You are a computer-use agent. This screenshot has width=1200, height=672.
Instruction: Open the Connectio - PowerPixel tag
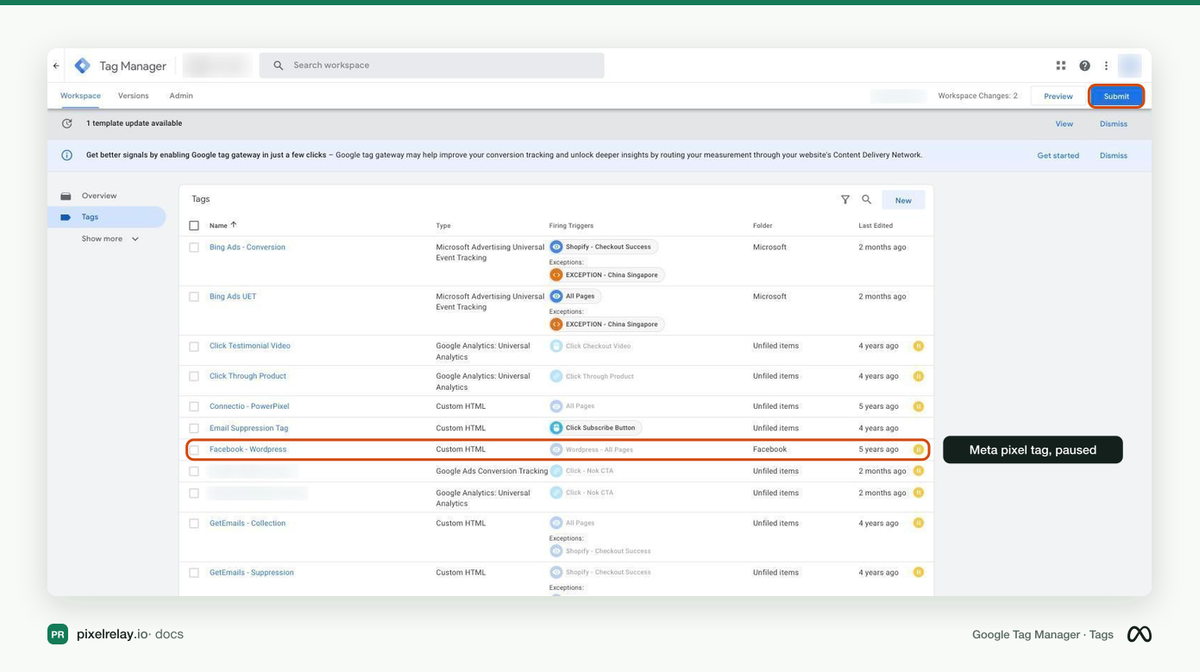(249, 406)
